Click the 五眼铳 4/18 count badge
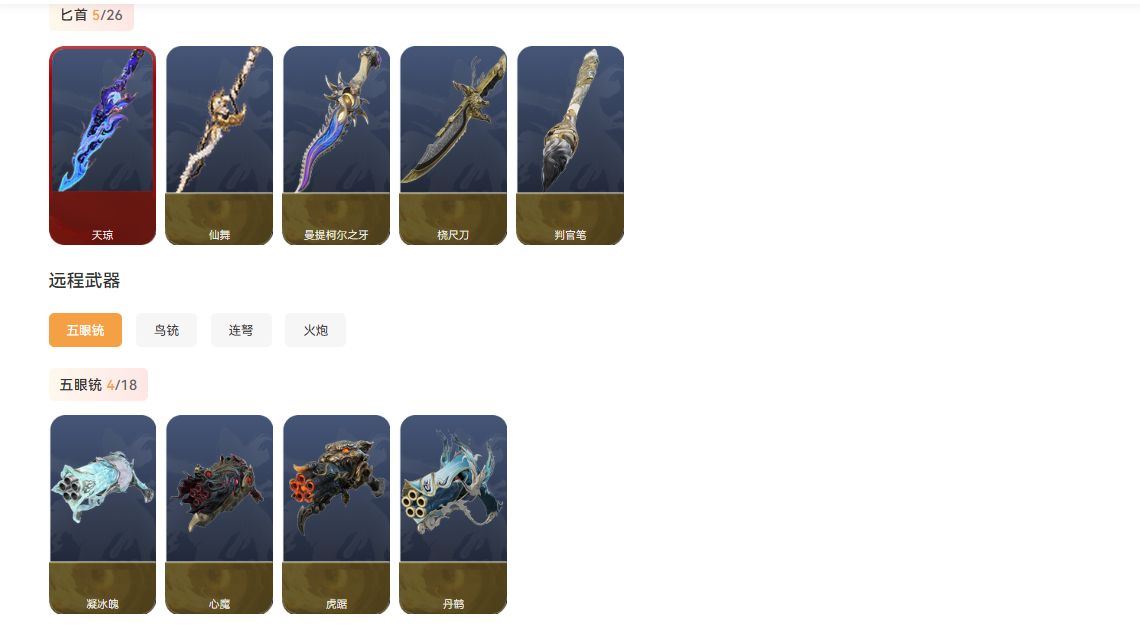Image resolution: width=1140 pixels, height=628 pixels. tap(98, 385)
